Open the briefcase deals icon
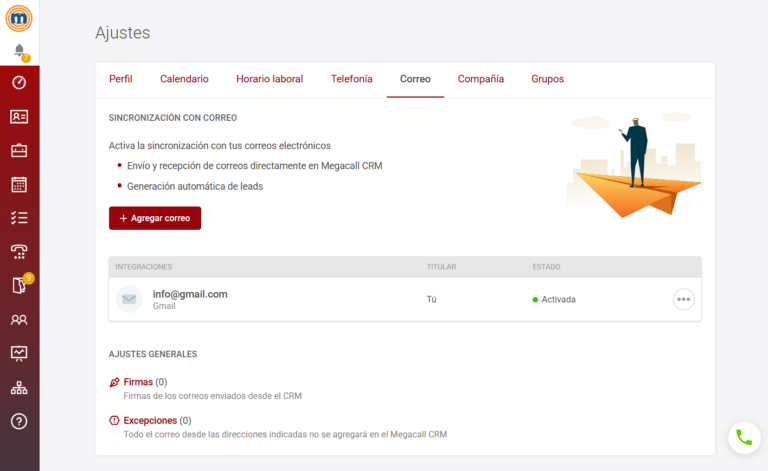The width and height of the screenshot is (768, 471). 19,150
